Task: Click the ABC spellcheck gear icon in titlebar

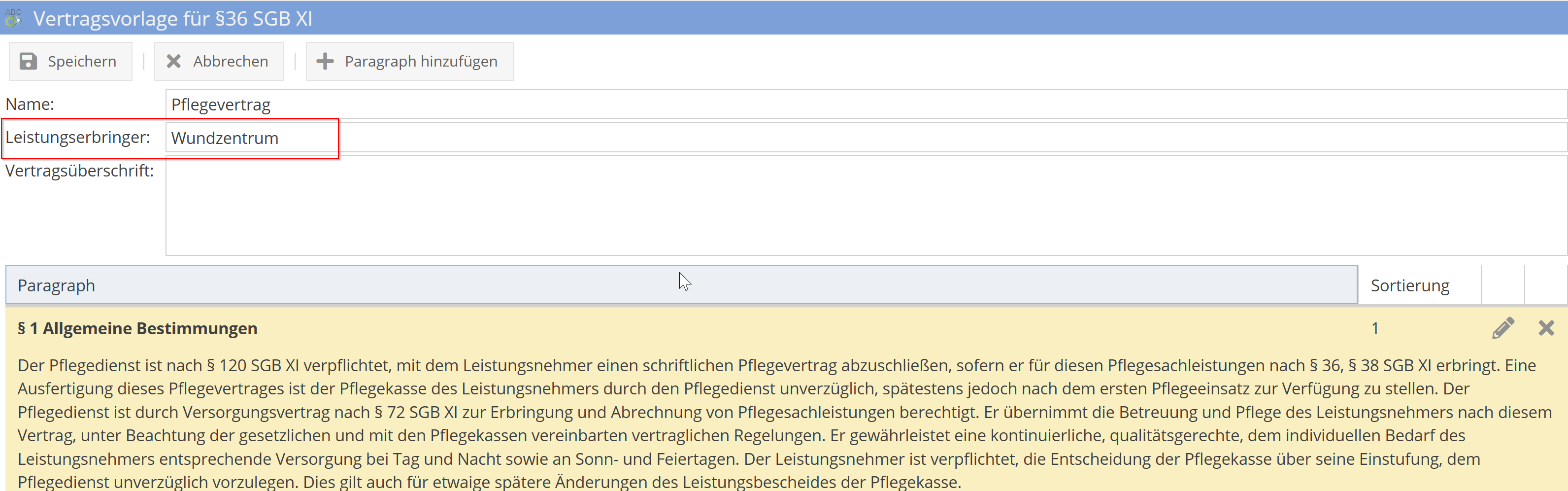Action: tap(13, 18)
